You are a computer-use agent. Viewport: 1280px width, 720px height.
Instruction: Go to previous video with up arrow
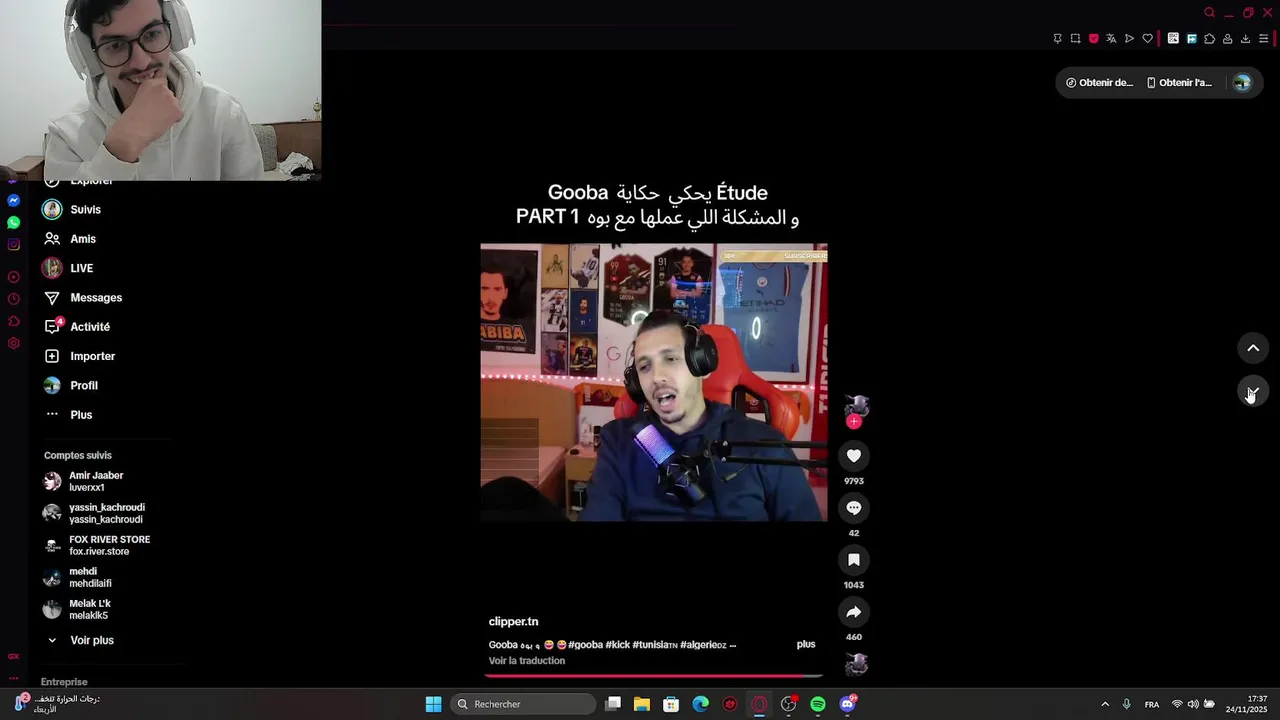click(x=1252, y=348)
